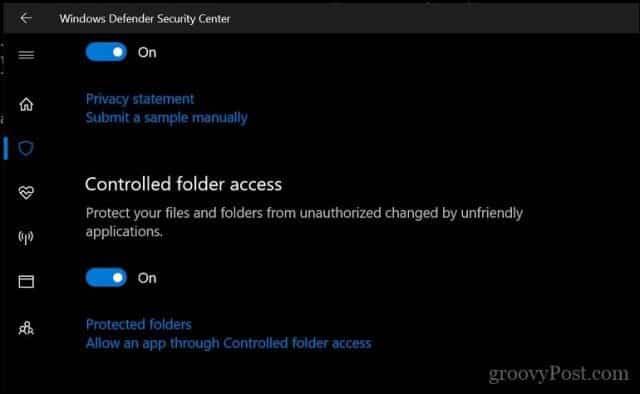Screen dimensions: 640x394
Task: Open the Protected folders link
Action: pos(138,325)
